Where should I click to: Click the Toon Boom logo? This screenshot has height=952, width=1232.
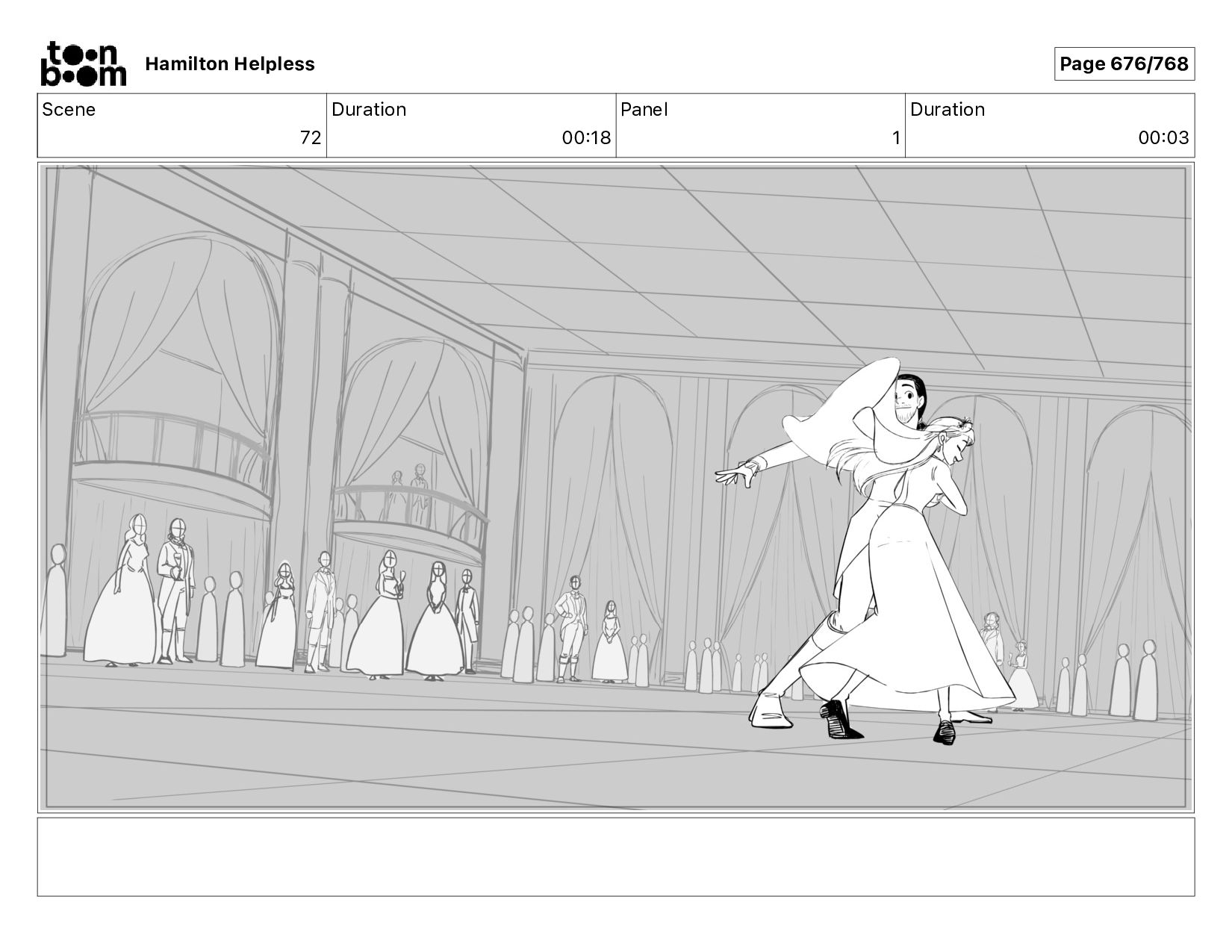point(83,63)
